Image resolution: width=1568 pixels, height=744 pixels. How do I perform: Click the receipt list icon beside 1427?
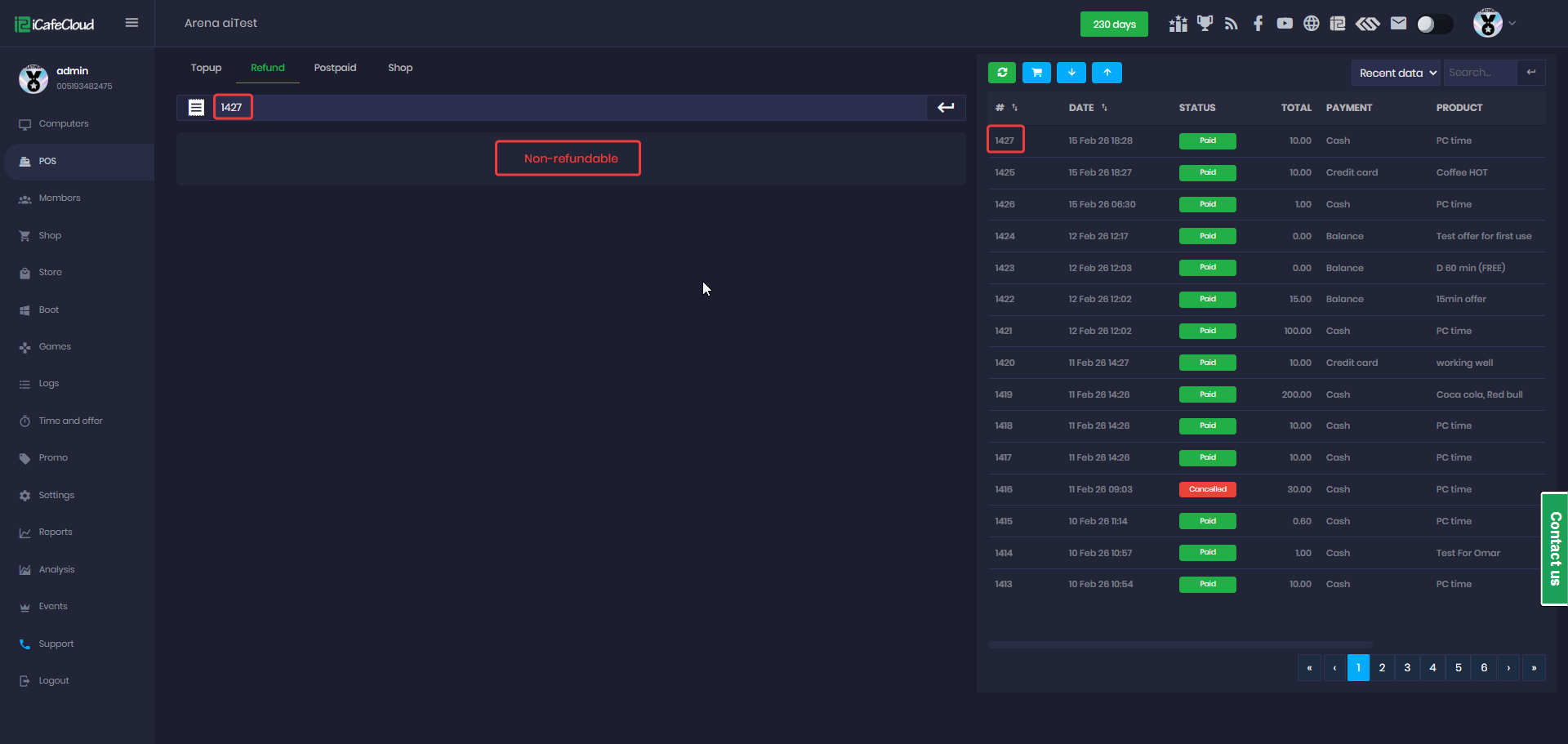(x=196, y=108)
